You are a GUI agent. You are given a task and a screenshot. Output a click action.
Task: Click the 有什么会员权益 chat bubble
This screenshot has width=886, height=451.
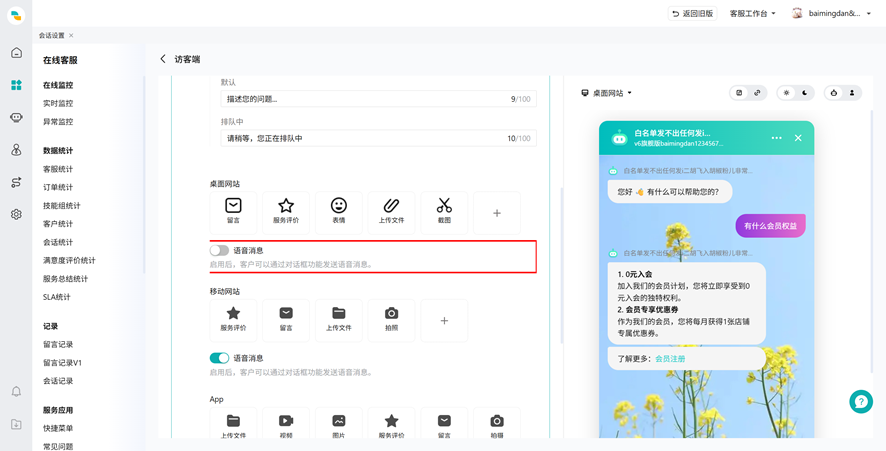770,226
